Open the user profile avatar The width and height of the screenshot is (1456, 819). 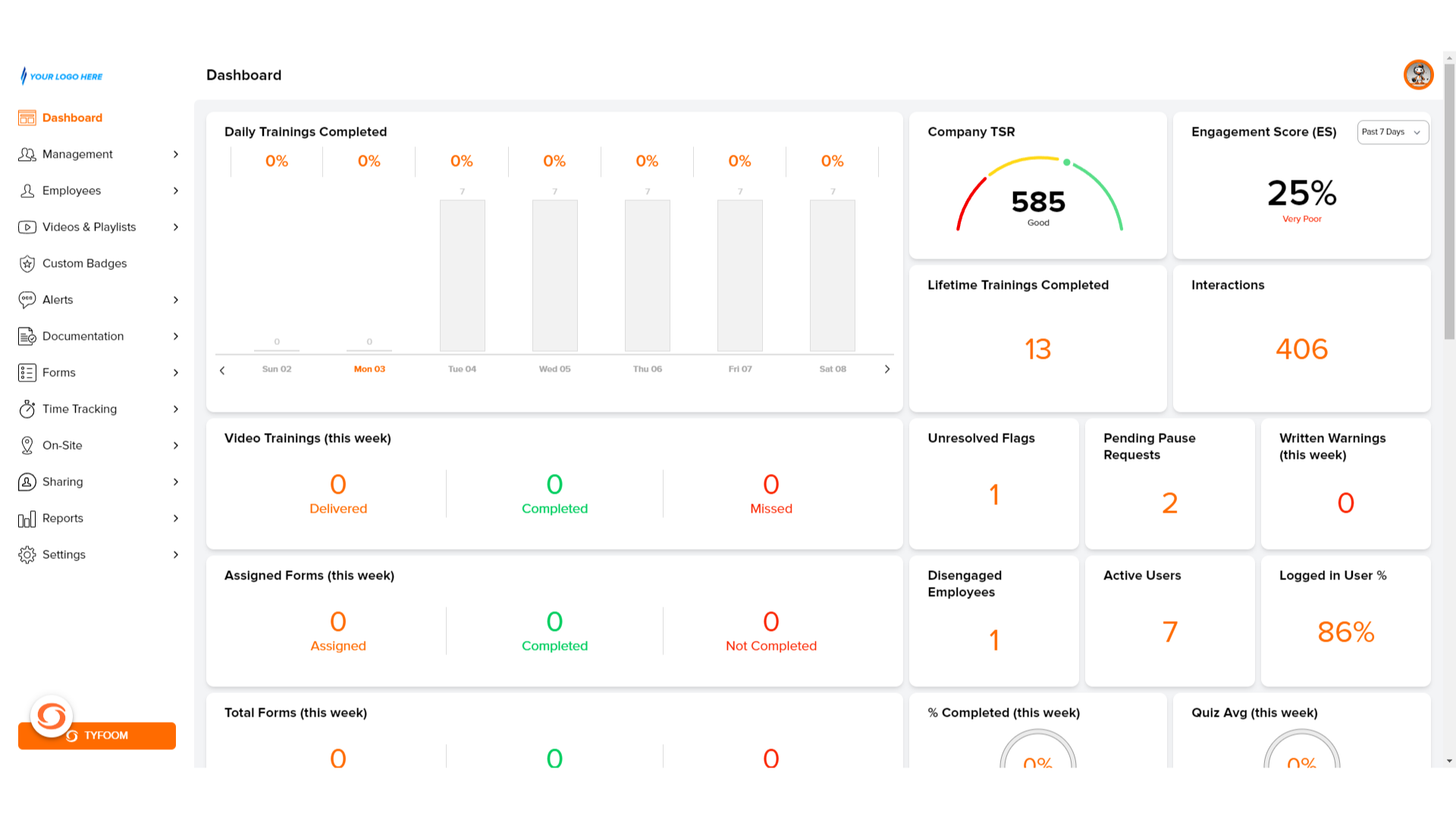click(x=1417, y=75)
